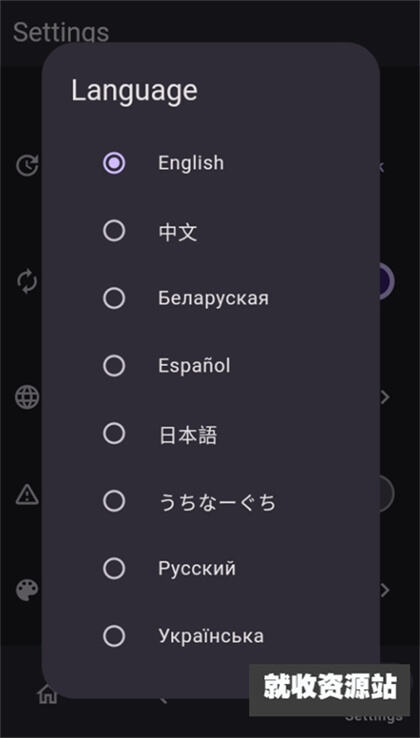Toggle the purple switch beside sync
The width and height of the screenshot is (420, 738).
point(386,281)
